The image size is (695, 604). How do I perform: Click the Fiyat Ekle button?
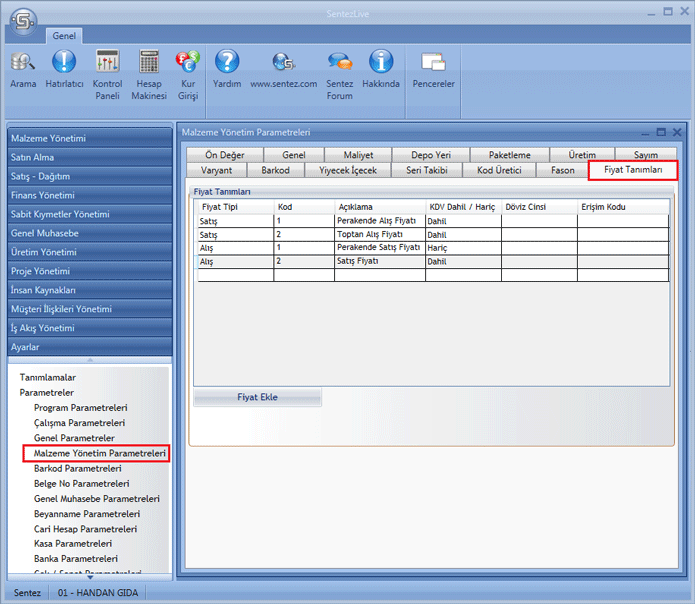tap(258, 397)
